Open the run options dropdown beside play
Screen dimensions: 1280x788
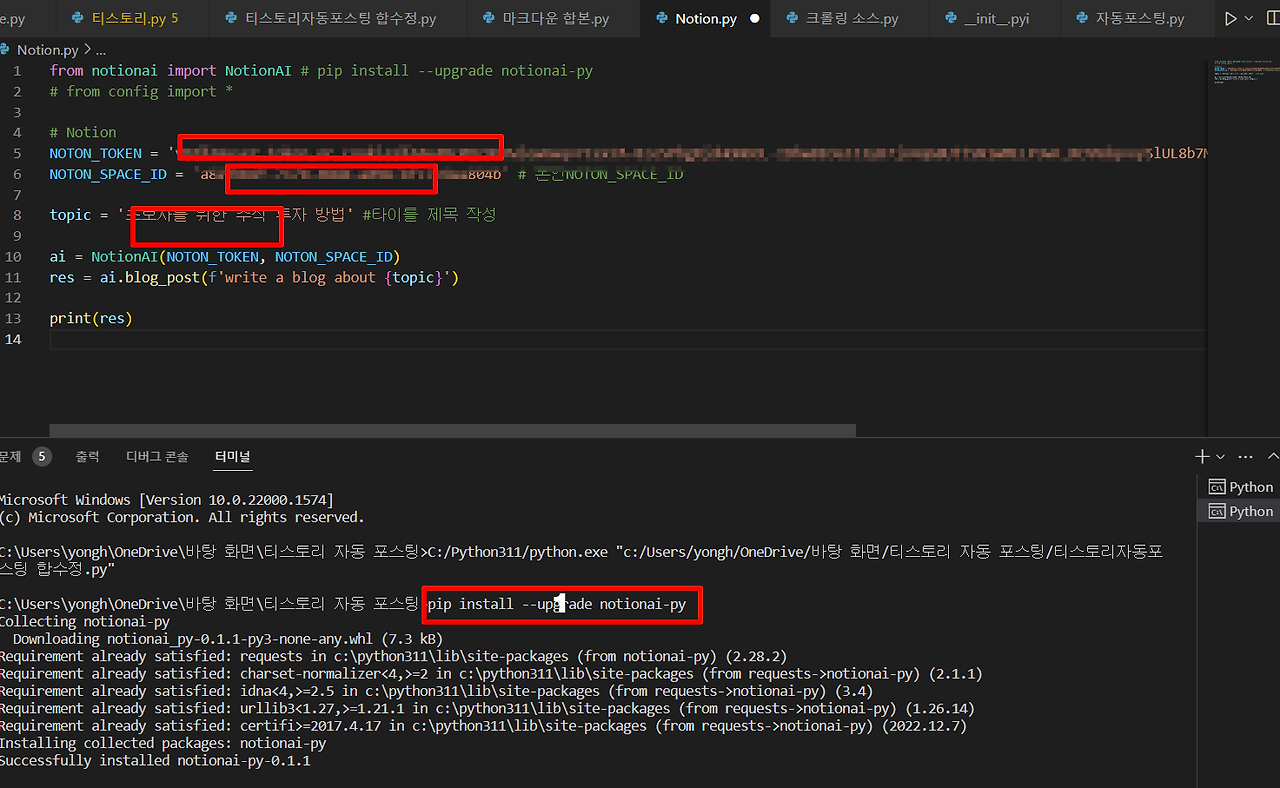click(1248, 19)
